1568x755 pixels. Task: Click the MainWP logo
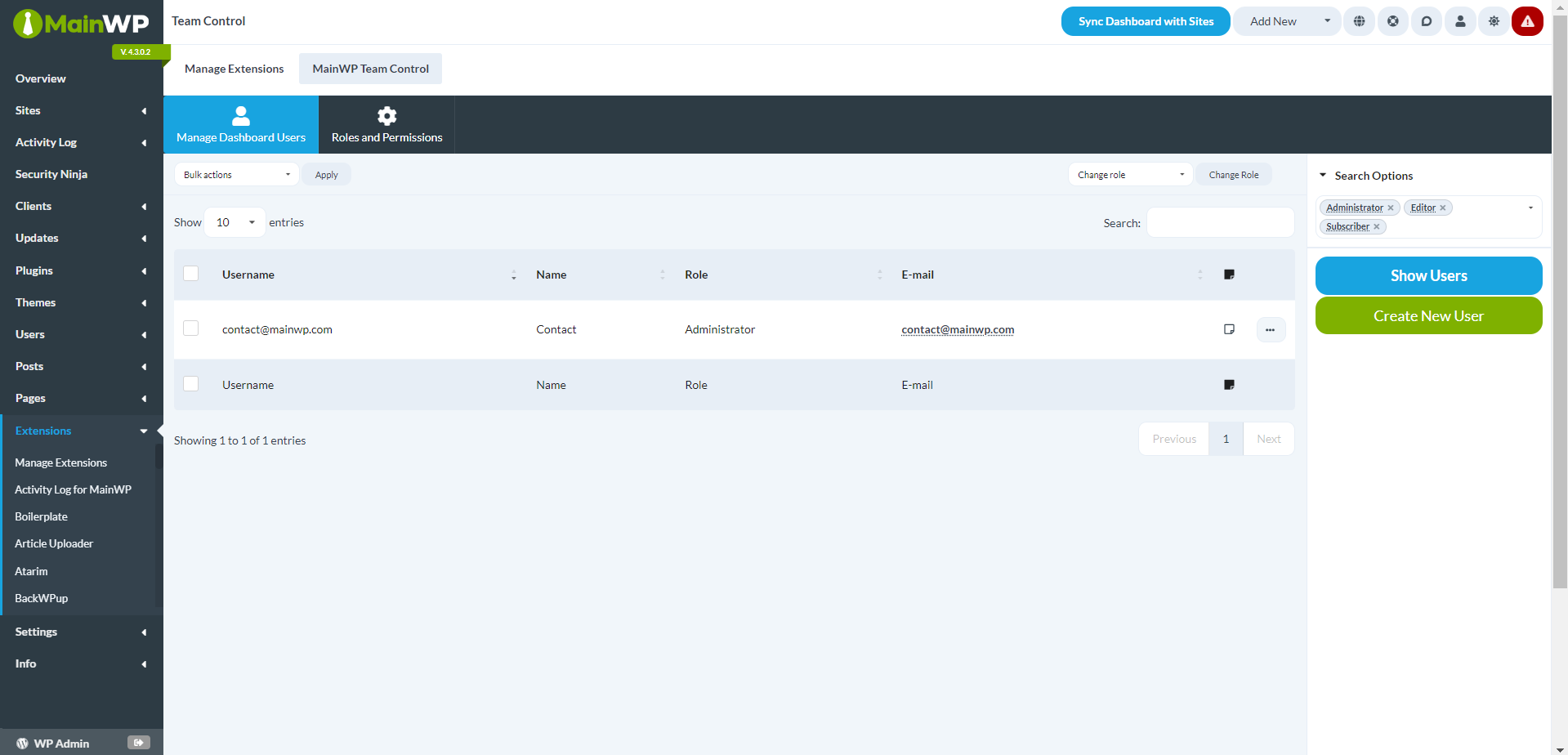click(81, 24)
